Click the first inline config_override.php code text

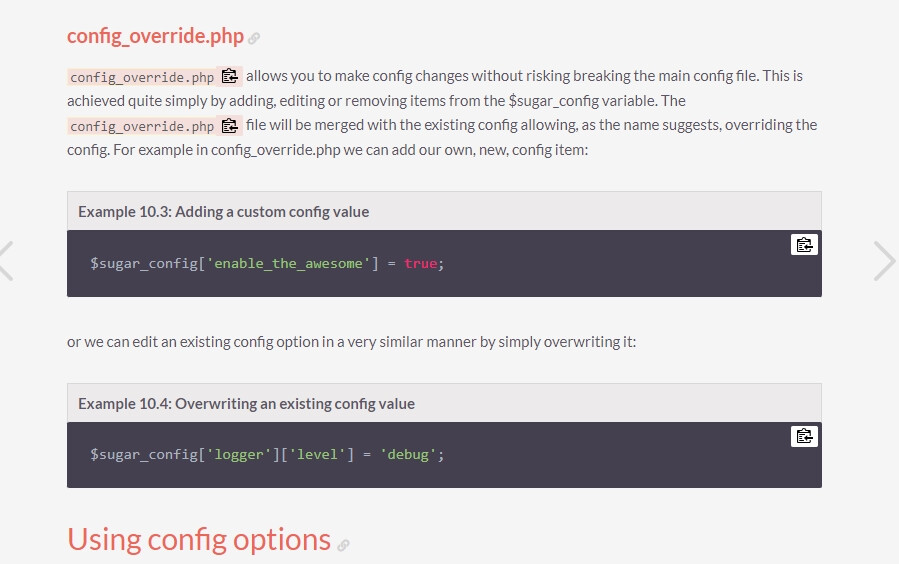coord(142,77)
